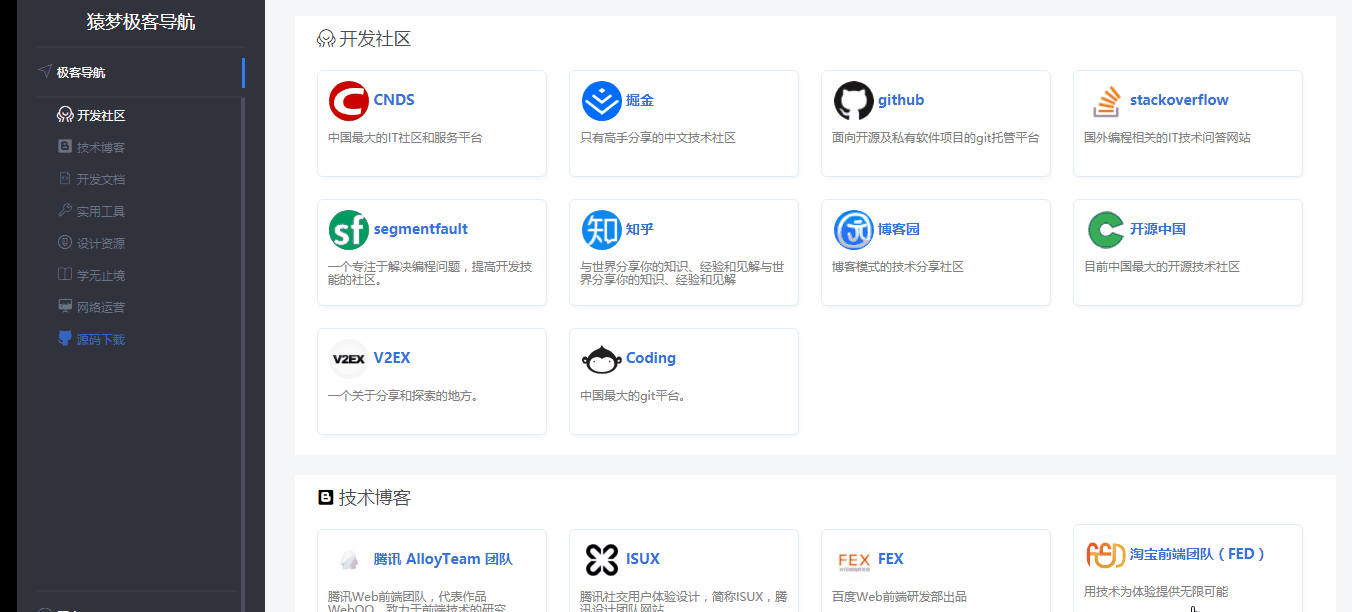
Task: Click description 一个关于分享和探索的地方。
Action: click(x=403, y=396)
